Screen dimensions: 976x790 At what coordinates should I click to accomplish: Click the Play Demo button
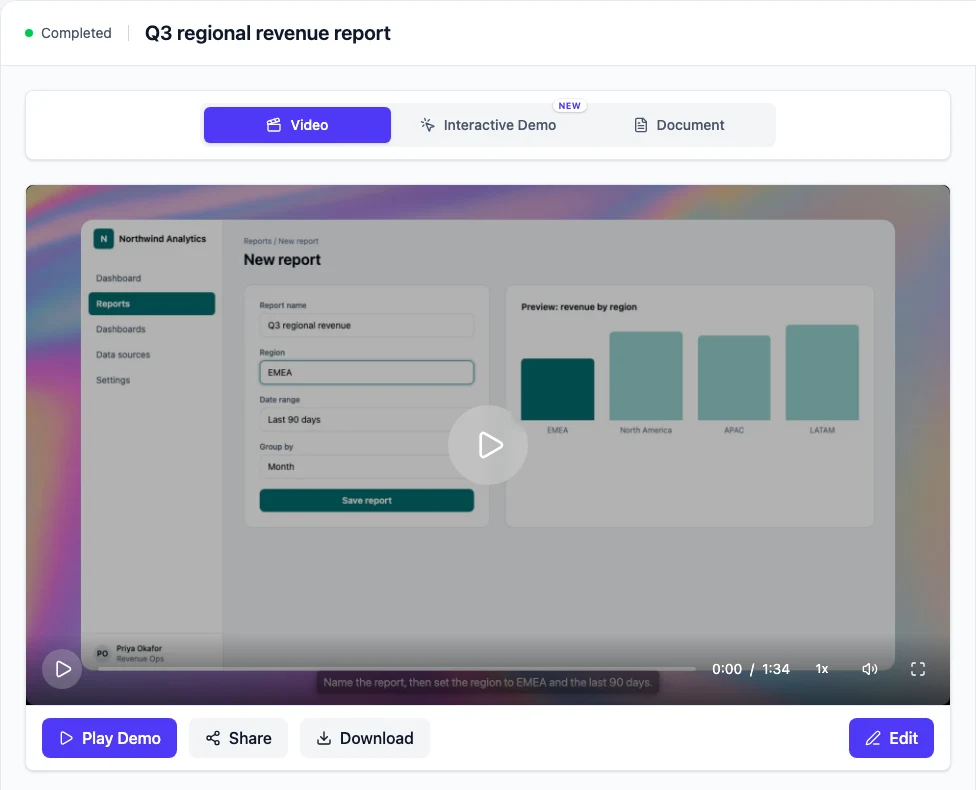[110, 738]
